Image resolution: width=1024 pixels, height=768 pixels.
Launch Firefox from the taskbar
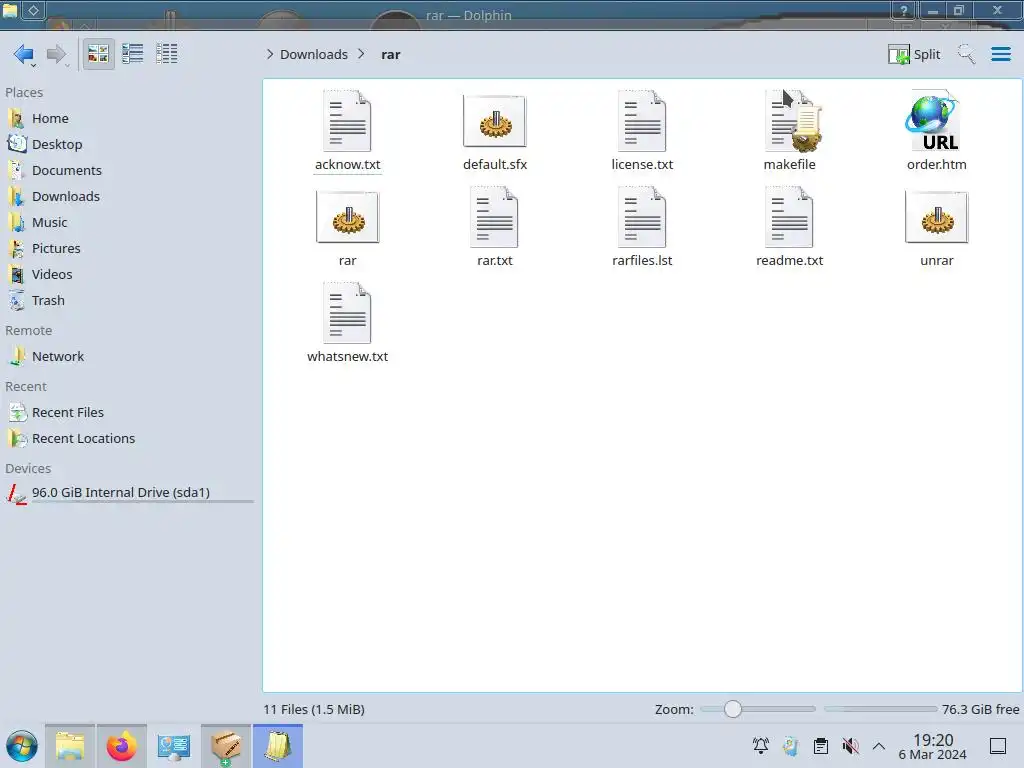(x=121, y=746)
